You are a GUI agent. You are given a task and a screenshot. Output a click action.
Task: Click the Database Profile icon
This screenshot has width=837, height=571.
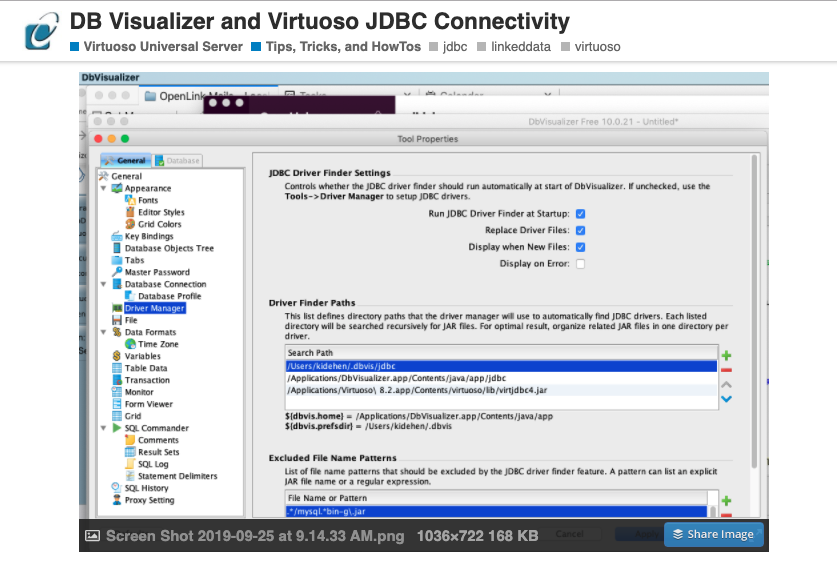(x=130, y=296)
